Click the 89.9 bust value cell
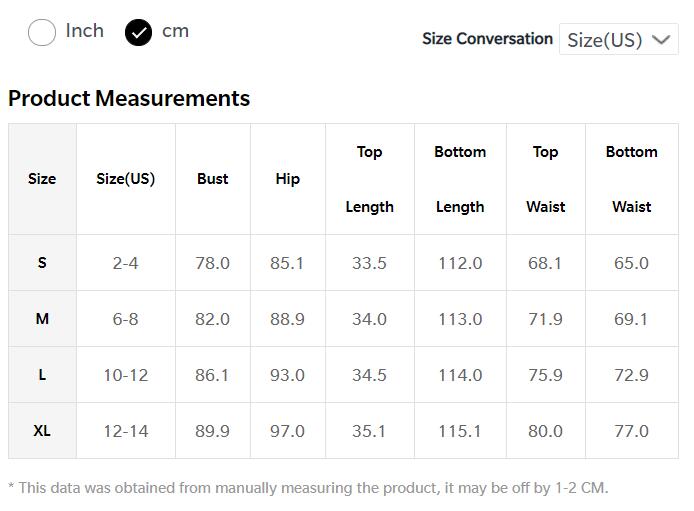The image size is (694, 511). tap(212, 430)
